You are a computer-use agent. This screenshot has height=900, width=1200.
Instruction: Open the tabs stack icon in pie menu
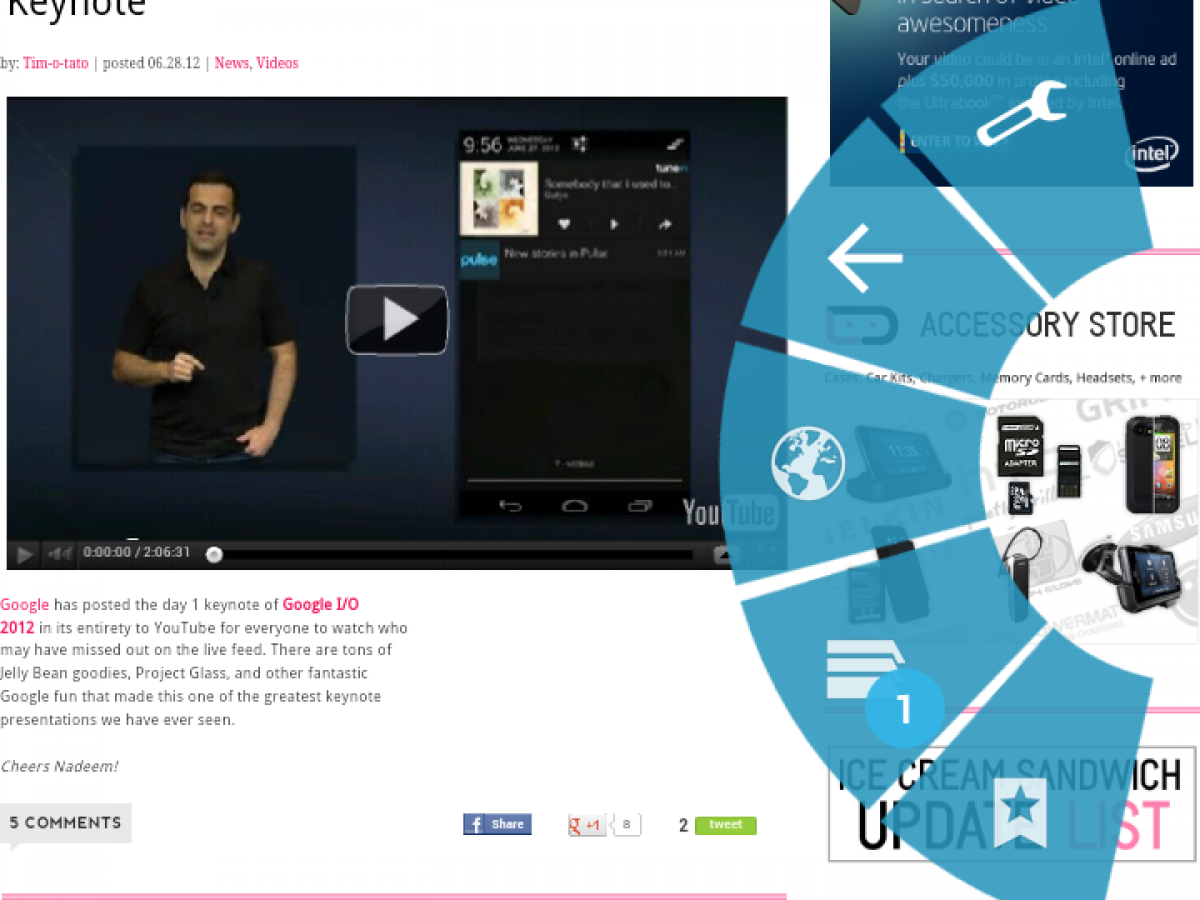point(864,669)
